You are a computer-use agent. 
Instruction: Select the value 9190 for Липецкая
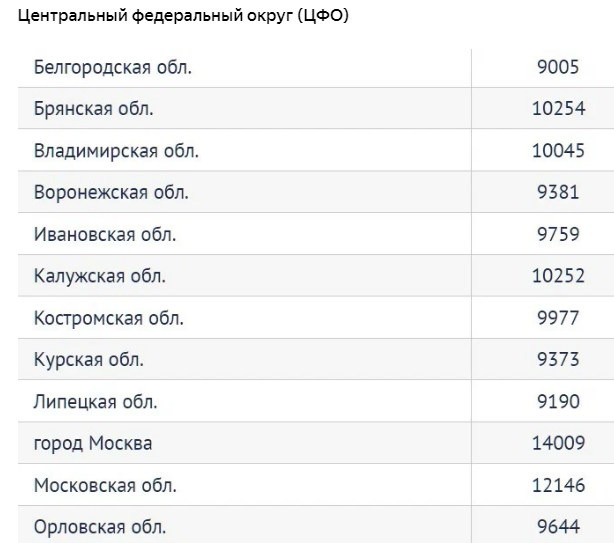point(558,402)
